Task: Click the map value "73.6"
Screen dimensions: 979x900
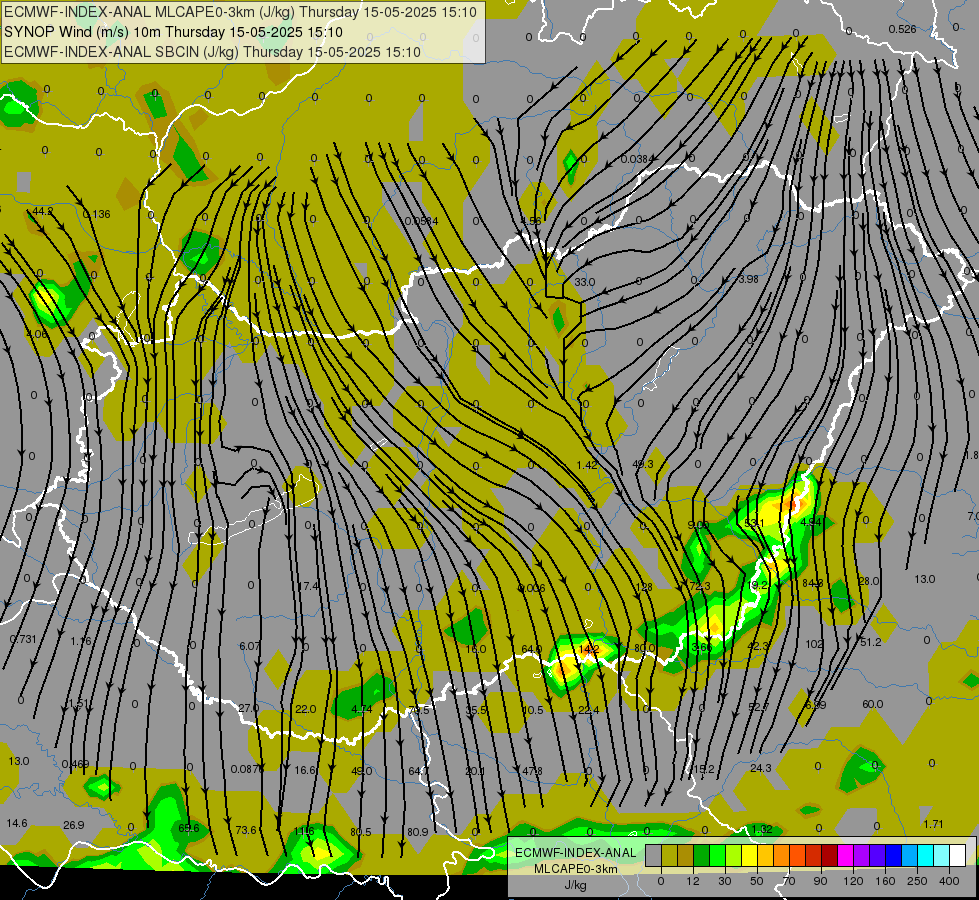Action: pos(246,830)
